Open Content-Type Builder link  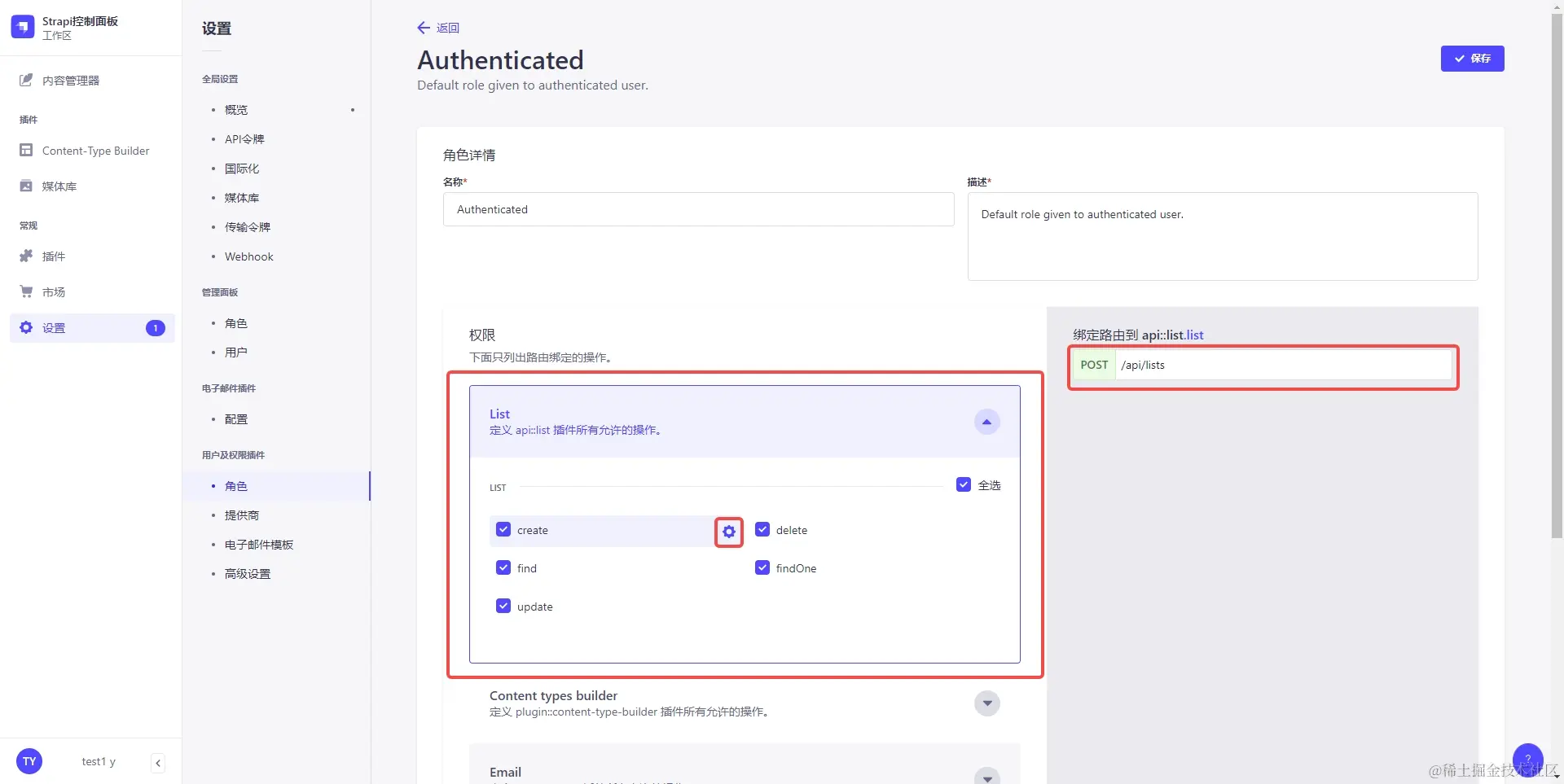(x=96, y=151)
